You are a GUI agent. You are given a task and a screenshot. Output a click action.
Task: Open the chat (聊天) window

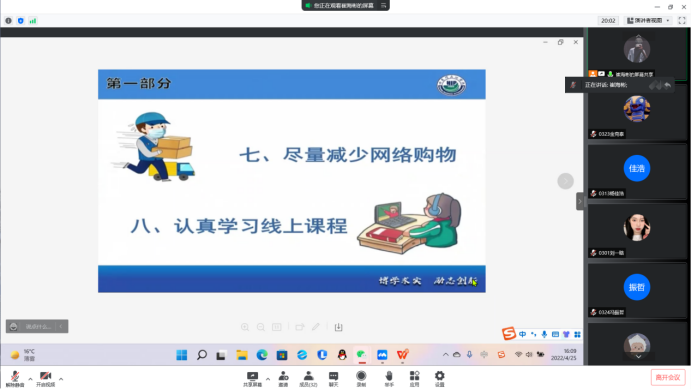click(333, 379)
